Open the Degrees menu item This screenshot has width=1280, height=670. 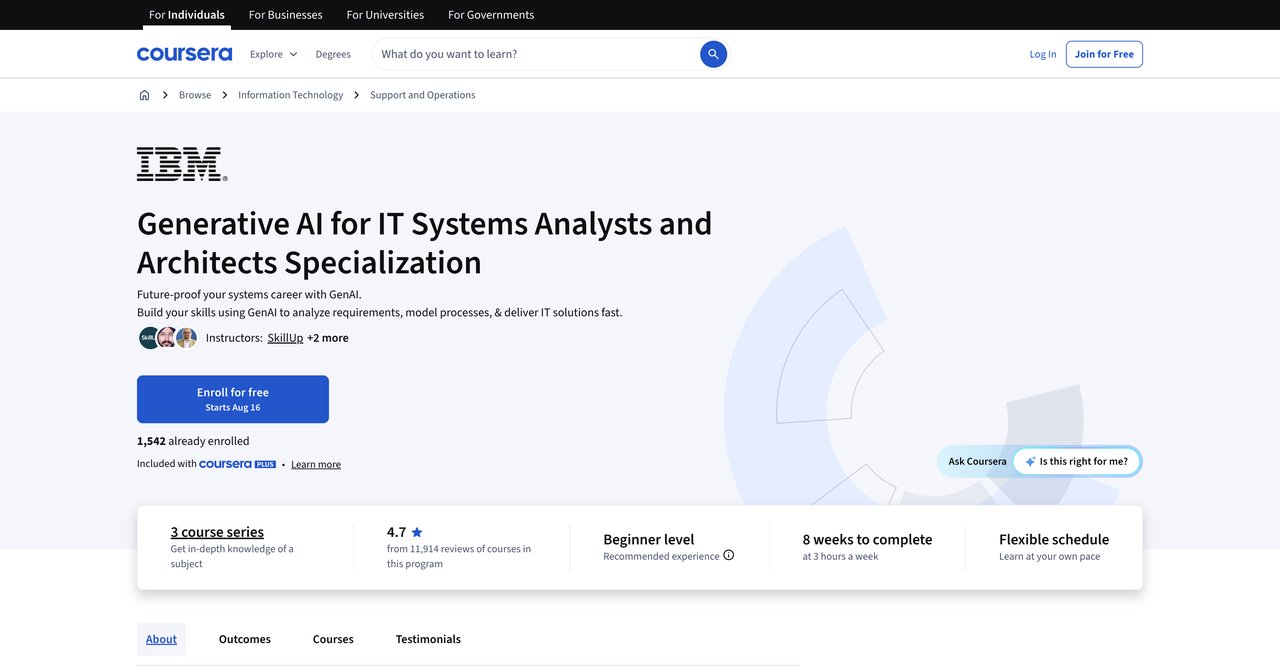(333, 54)
